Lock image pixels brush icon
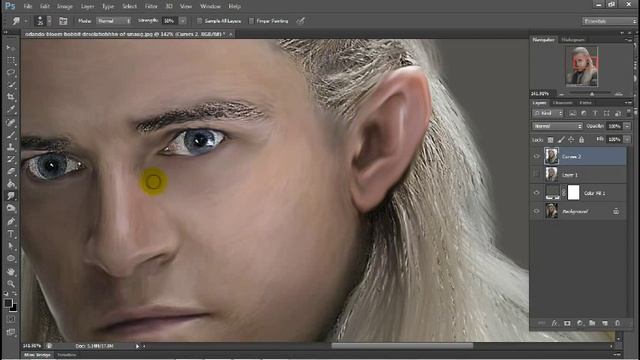Viewport: 640px width, 360px height. 561,140
